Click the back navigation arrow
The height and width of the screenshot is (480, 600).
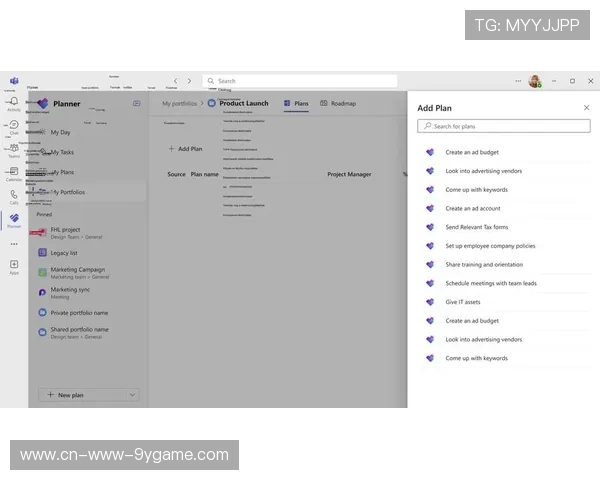[176, 81]
